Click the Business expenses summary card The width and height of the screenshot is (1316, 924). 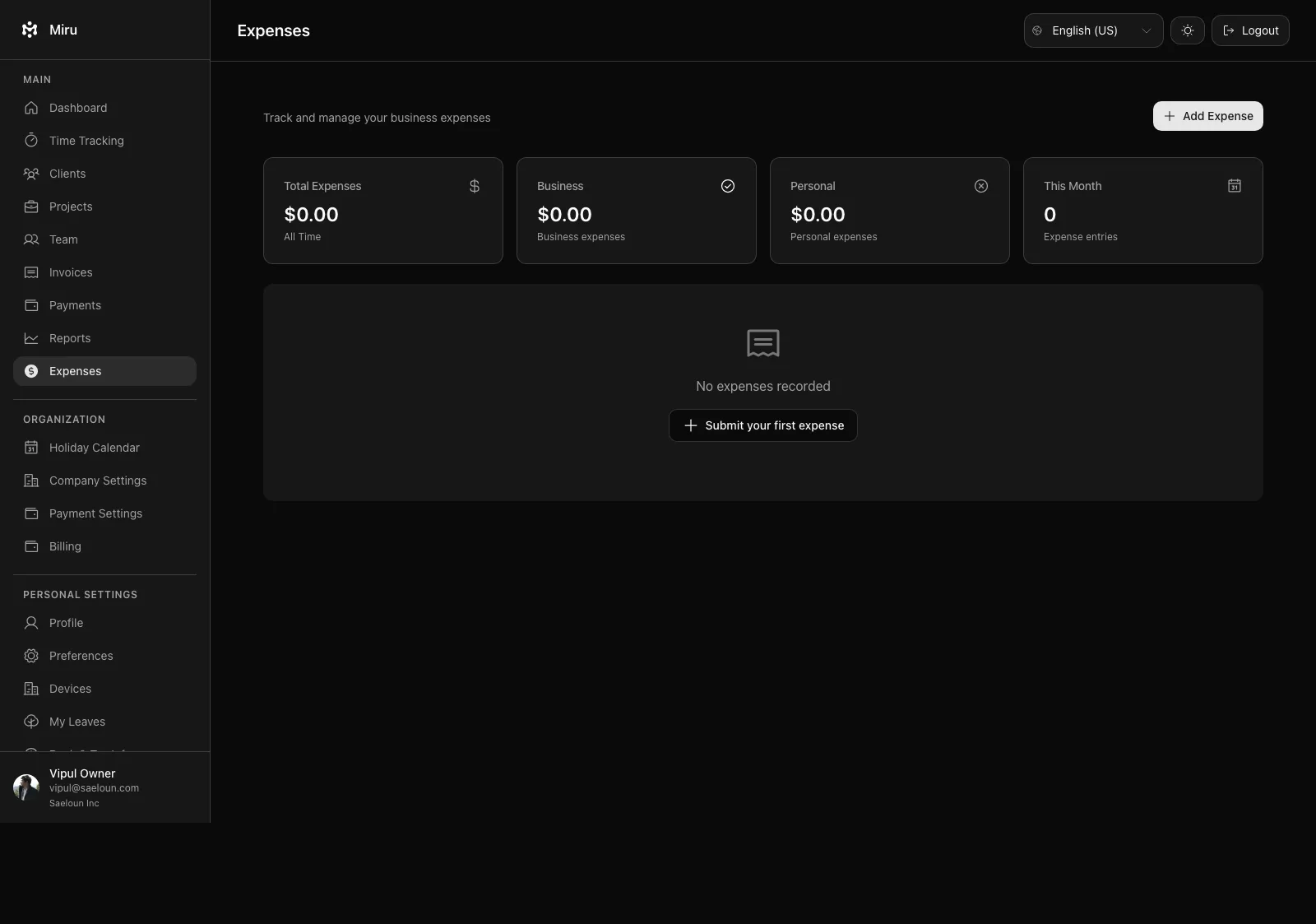coord(637,211)
